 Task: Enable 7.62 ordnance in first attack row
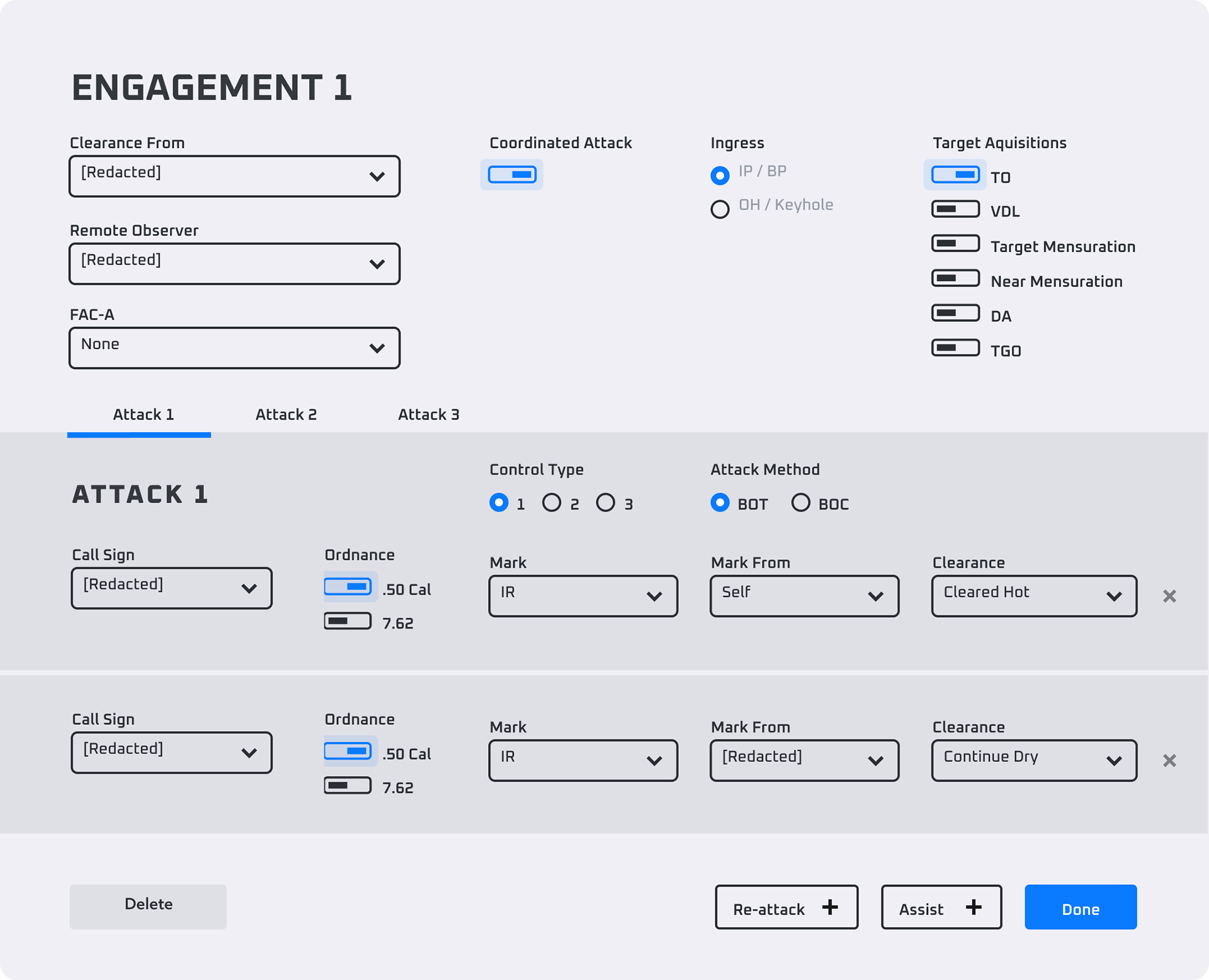[348, 621]
